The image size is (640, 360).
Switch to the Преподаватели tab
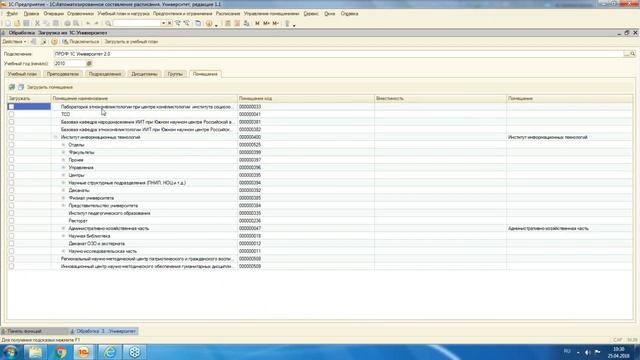click(x=62, y=74)
